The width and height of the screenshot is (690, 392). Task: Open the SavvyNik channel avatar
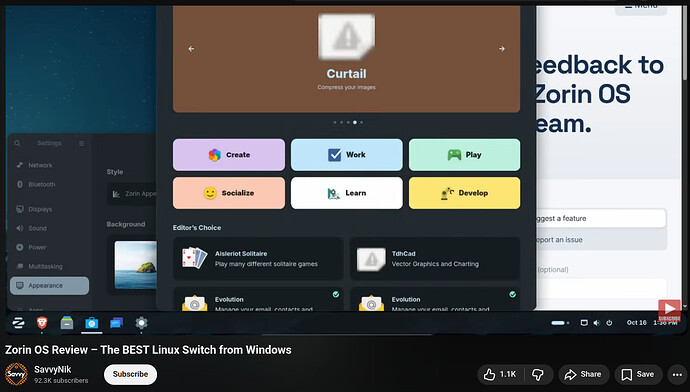16,374
